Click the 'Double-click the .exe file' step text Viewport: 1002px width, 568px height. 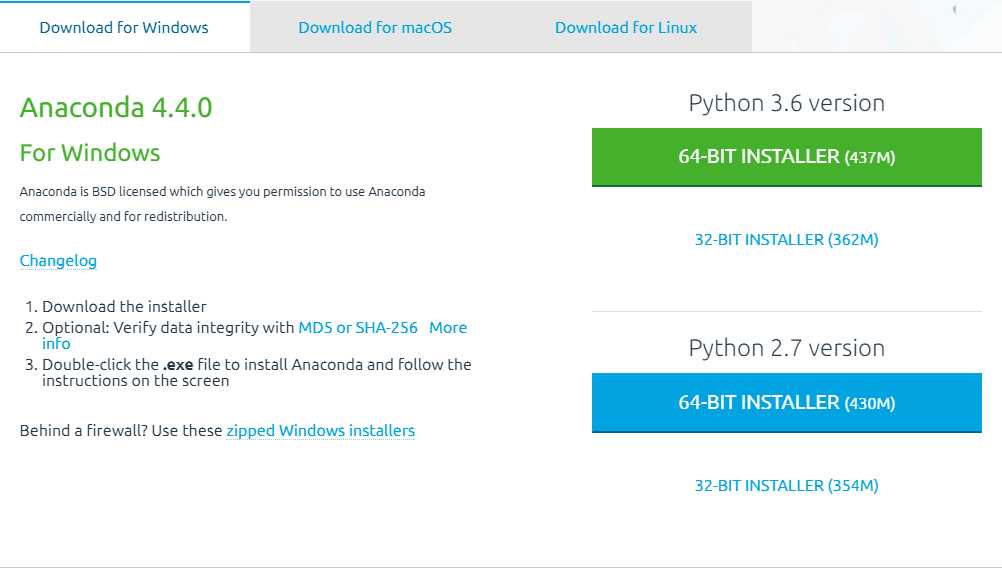pos(257,372)
